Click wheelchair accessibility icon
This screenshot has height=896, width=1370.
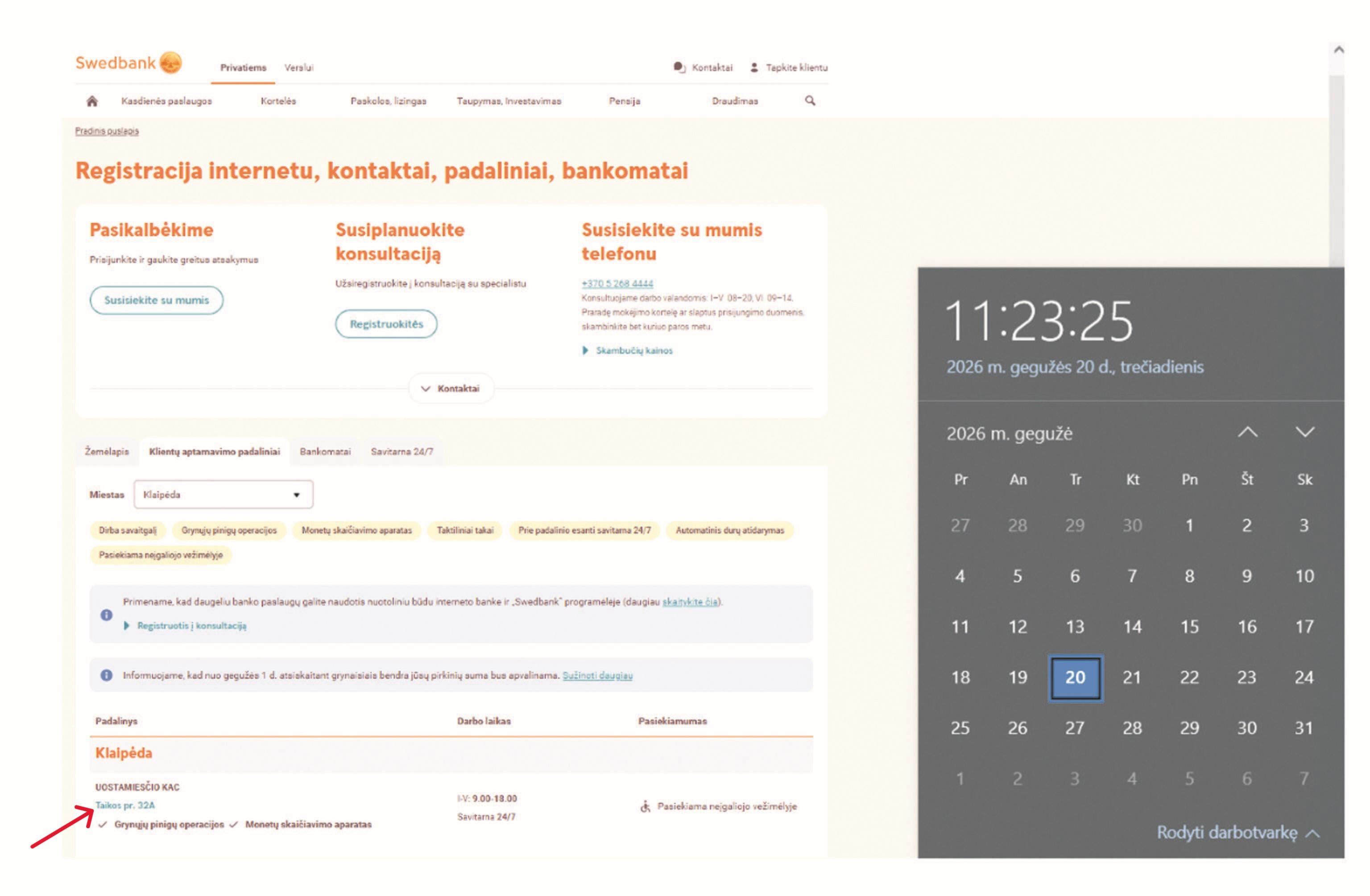[x=645, y=806]
